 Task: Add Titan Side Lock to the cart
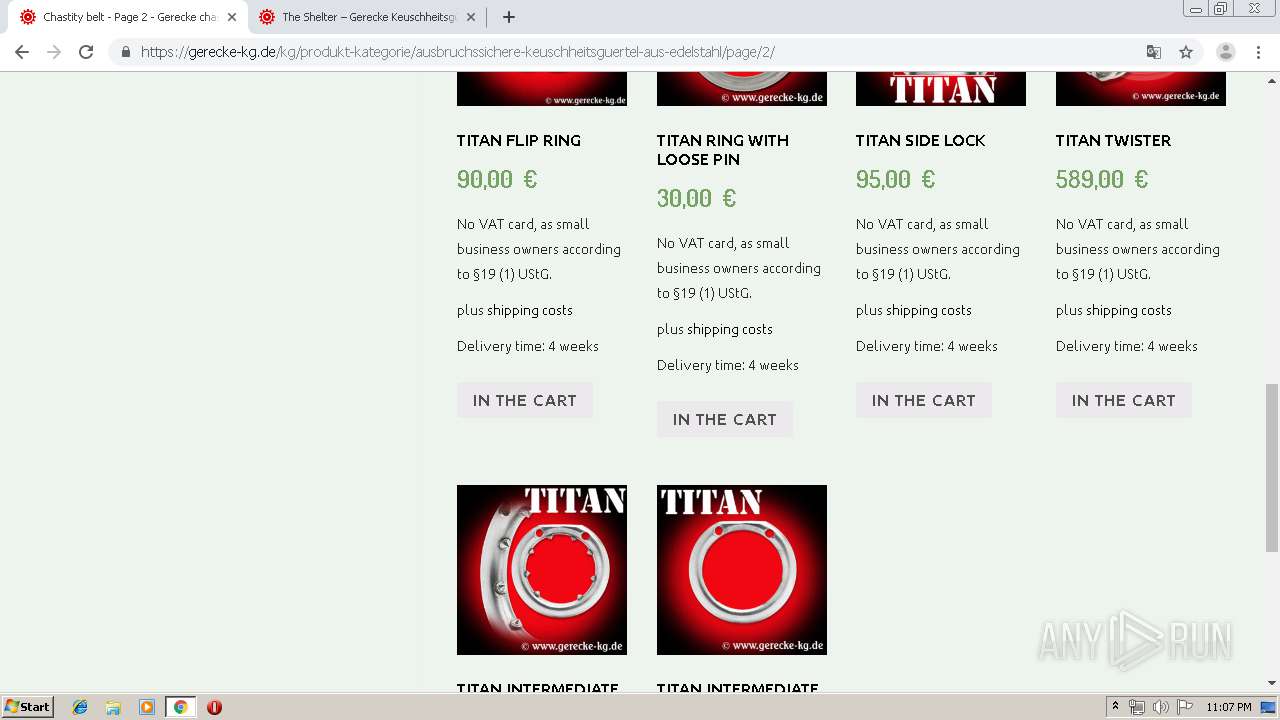[x=924, y=400]
